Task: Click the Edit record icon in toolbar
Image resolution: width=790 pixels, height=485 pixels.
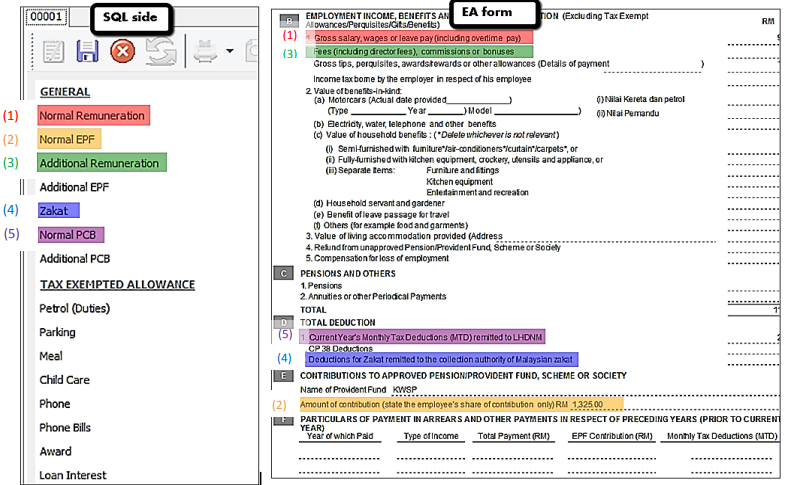Action: (x=54, y=52)
